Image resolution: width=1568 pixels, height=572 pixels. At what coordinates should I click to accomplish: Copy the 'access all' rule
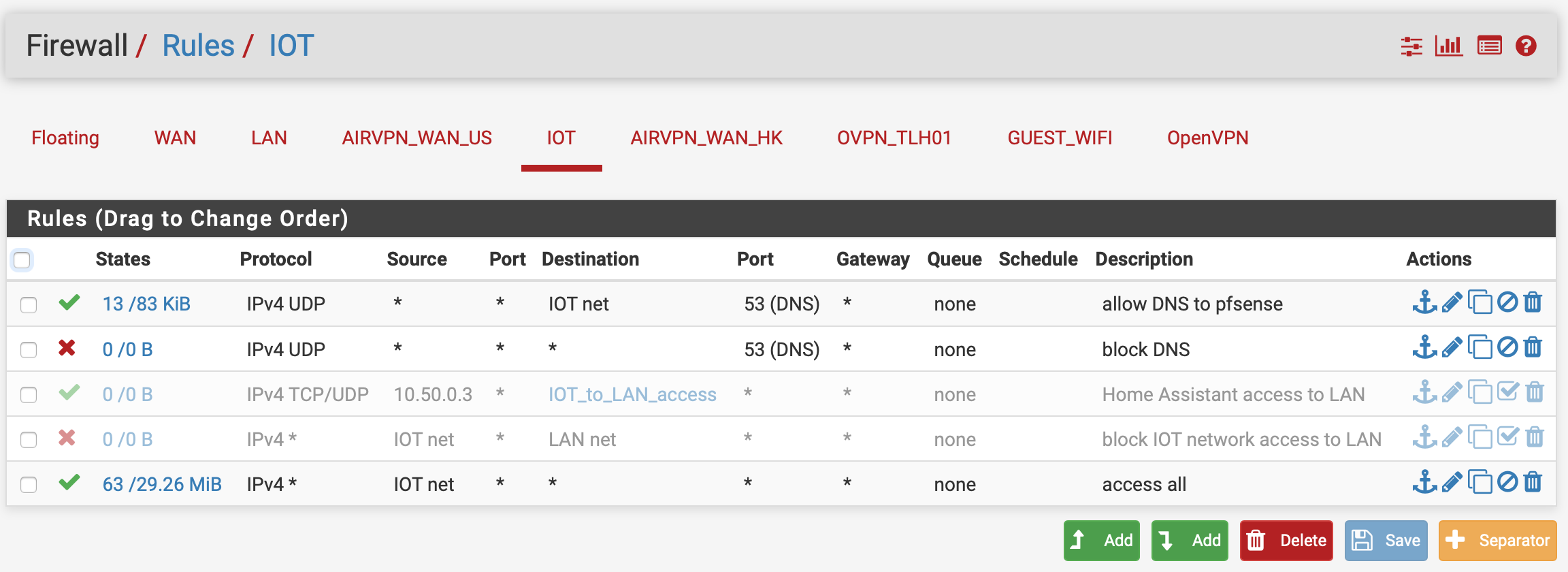[1480, 482]
